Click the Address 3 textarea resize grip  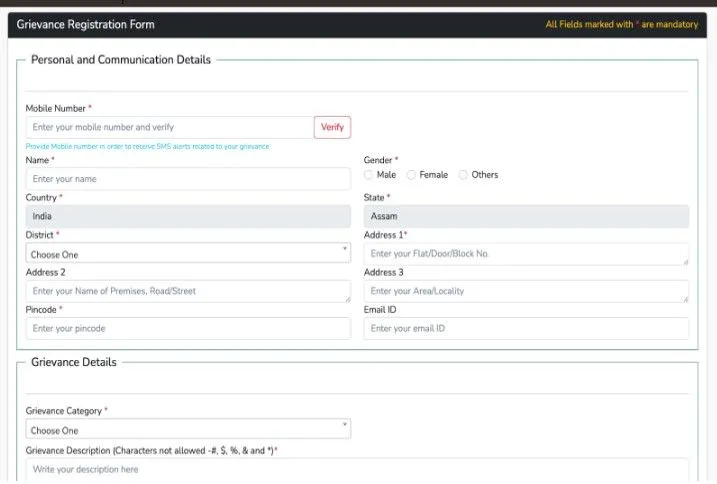[685, 298]
